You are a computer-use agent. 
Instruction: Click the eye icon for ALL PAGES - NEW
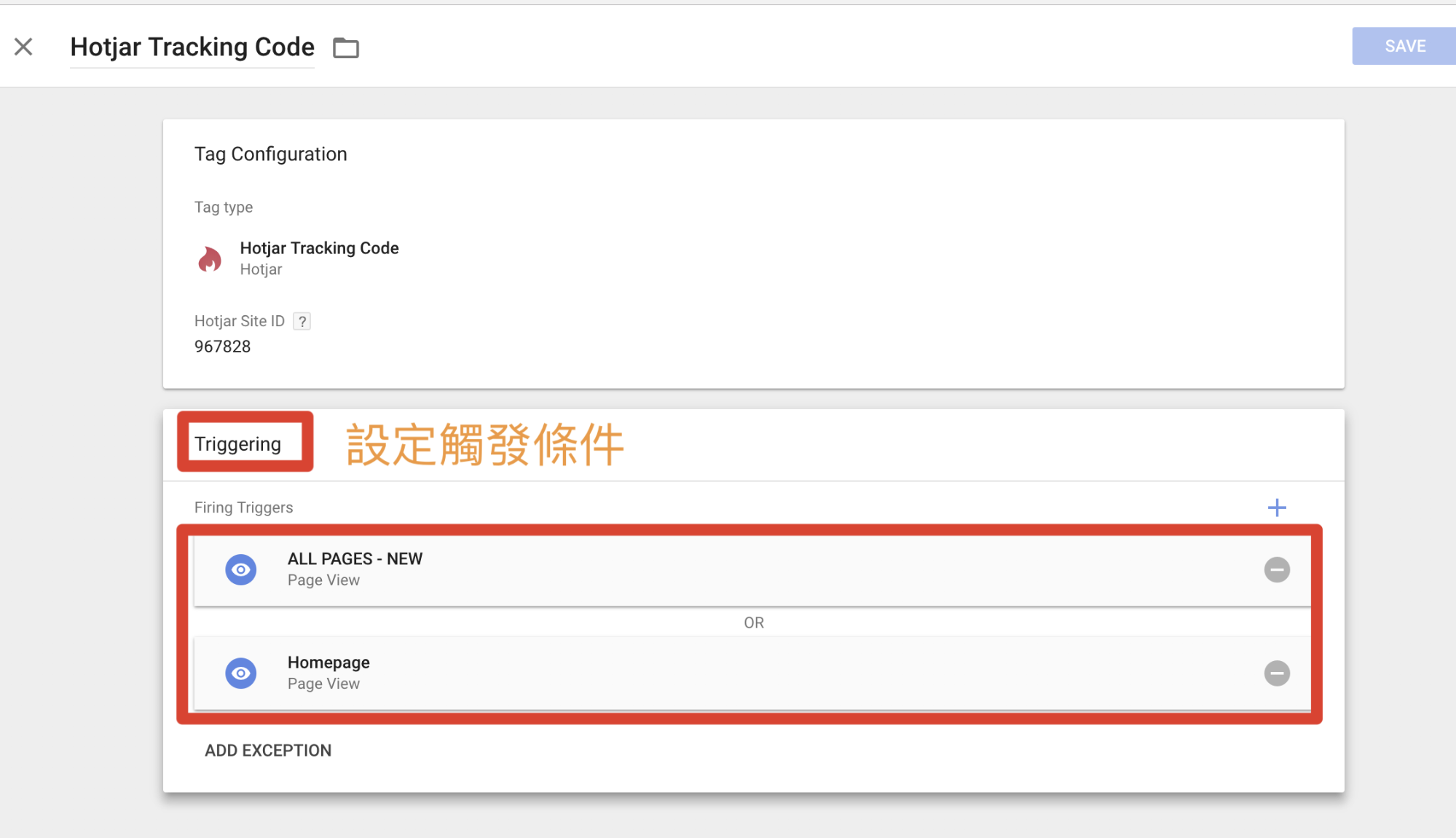[241, 569]
